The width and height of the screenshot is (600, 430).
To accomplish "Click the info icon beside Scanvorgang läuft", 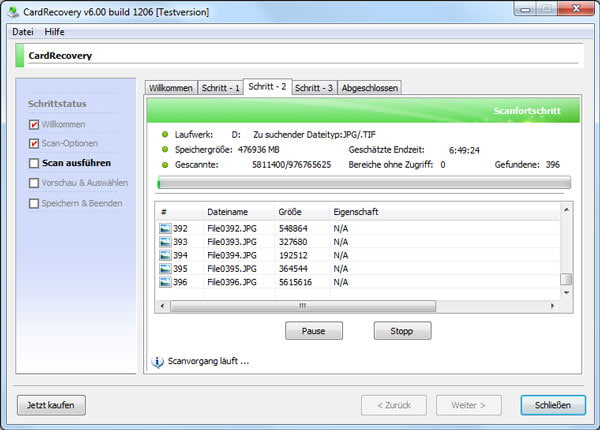I will (x=157, y=361).
